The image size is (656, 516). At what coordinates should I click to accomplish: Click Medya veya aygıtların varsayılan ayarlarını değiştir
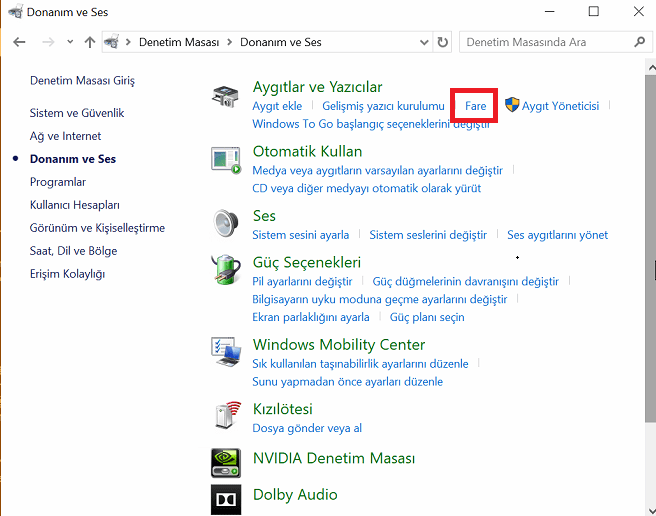tap(377, 171)
